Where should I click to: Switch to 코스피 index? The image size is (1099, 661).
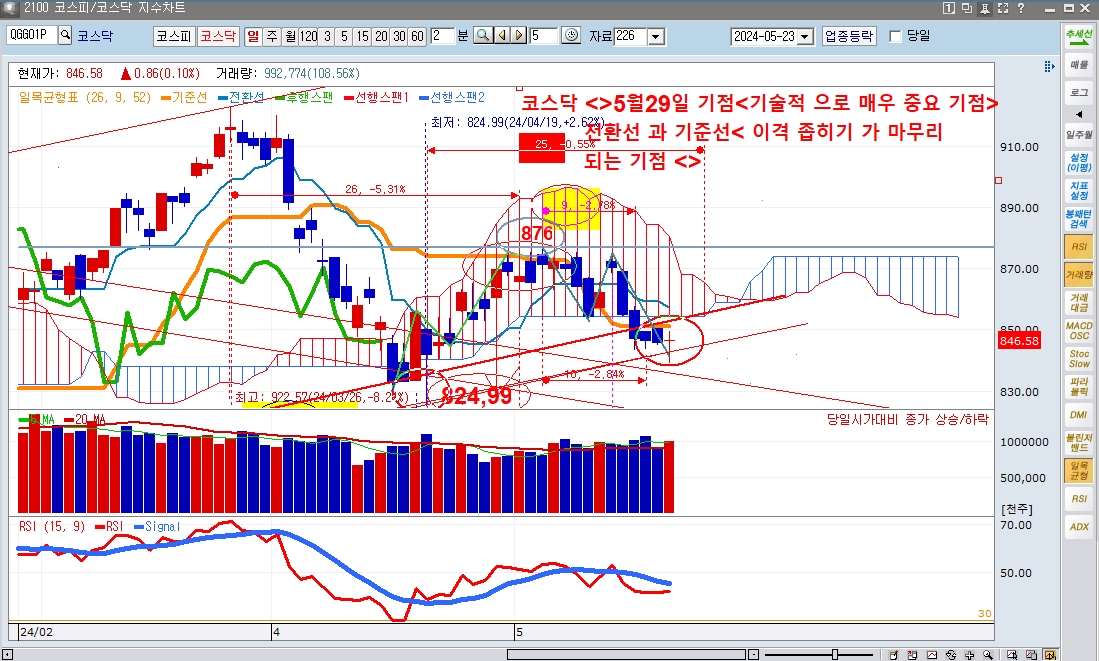pyautogui.click(x=174, y=36)
